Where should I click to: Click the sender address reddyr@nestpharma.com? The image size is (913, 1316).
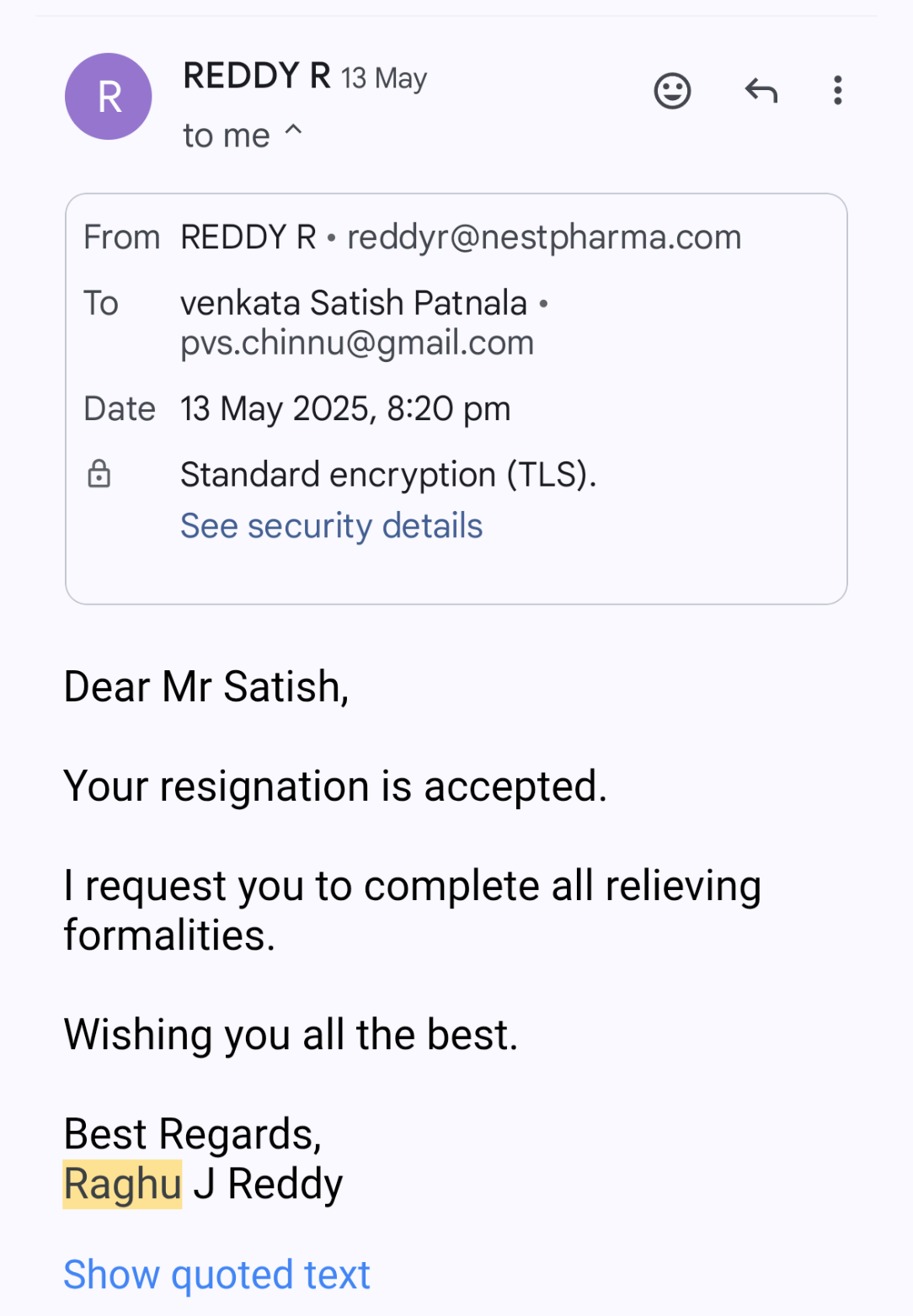pos(544,237)
